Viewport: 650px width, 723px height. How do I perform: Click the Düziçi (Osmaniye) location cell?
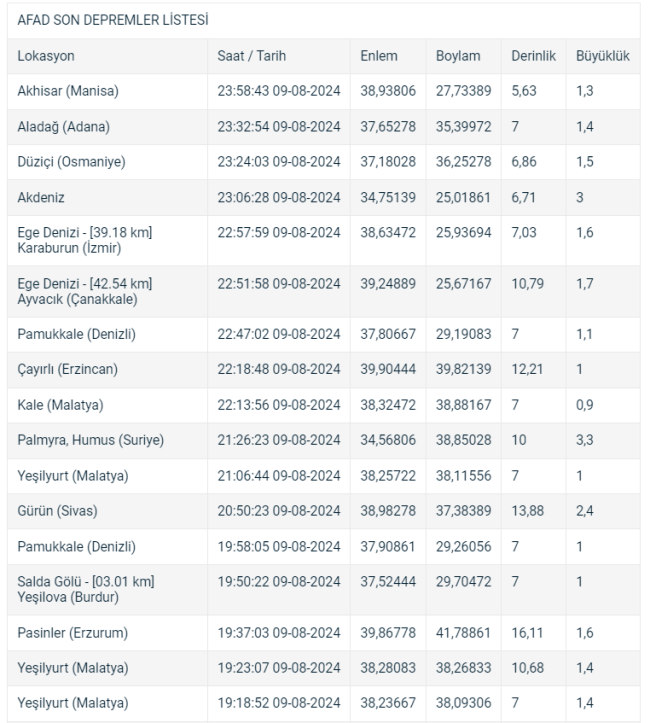[71, 162]
